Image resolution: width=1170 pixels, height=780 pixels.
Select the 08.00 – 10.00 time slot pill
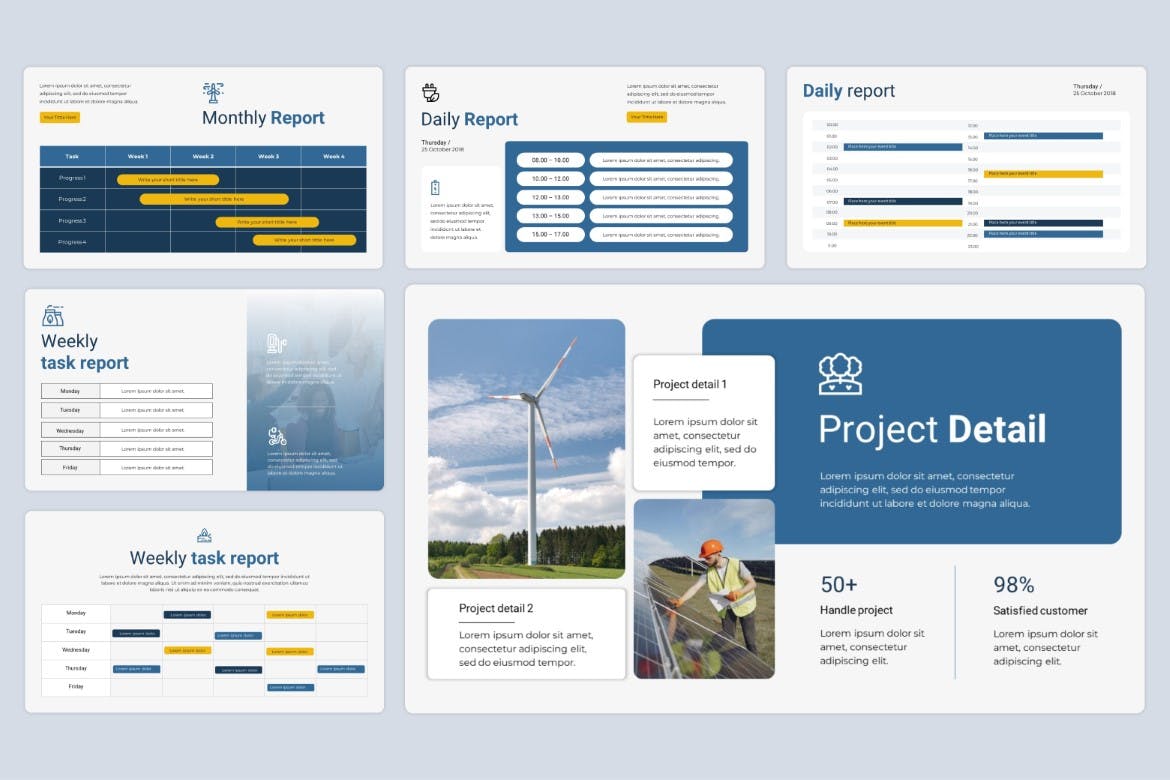(551, 160)
